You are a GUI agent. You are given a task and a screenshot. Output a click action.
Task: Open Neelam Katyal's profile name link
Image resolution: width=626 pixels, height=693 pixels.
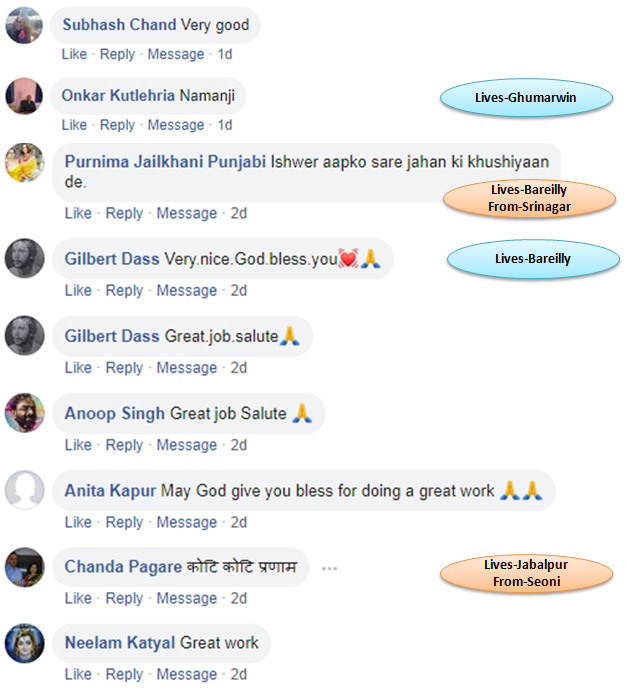(122, 643)
